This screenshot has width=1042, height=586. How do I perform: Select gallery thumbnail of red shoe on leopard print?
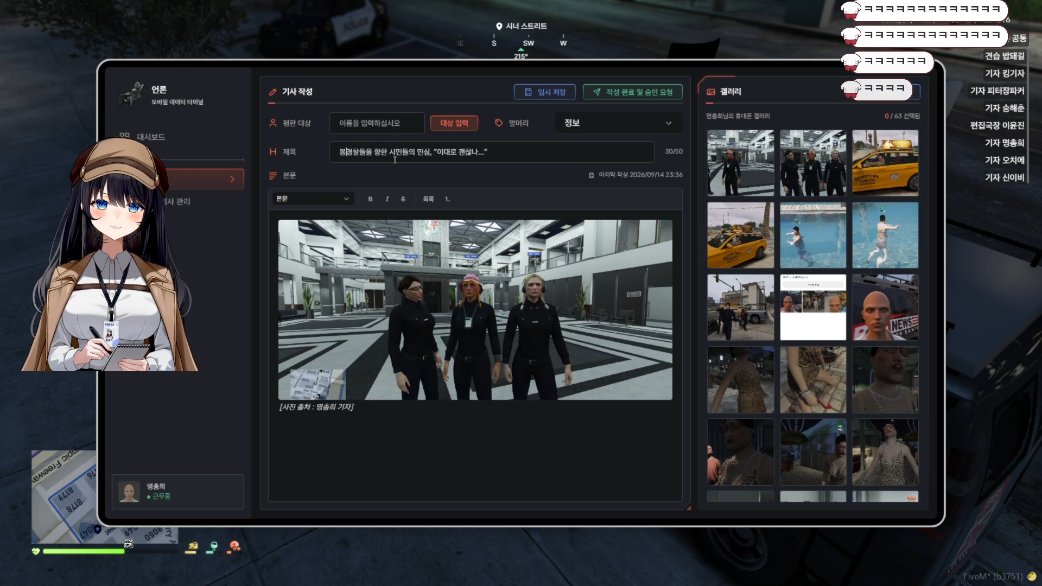(x=813, y=380)
